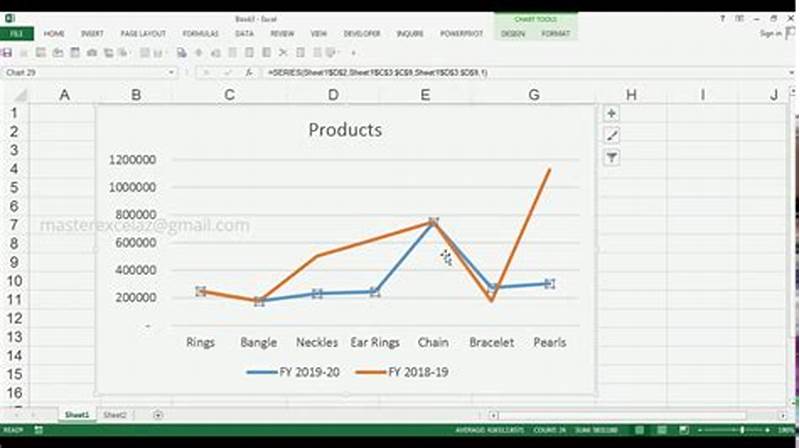Image resolution: width=800 pixels, height=448 pixels.
Task: Open the DATA ribbon tab
Action: coord(244,34)
